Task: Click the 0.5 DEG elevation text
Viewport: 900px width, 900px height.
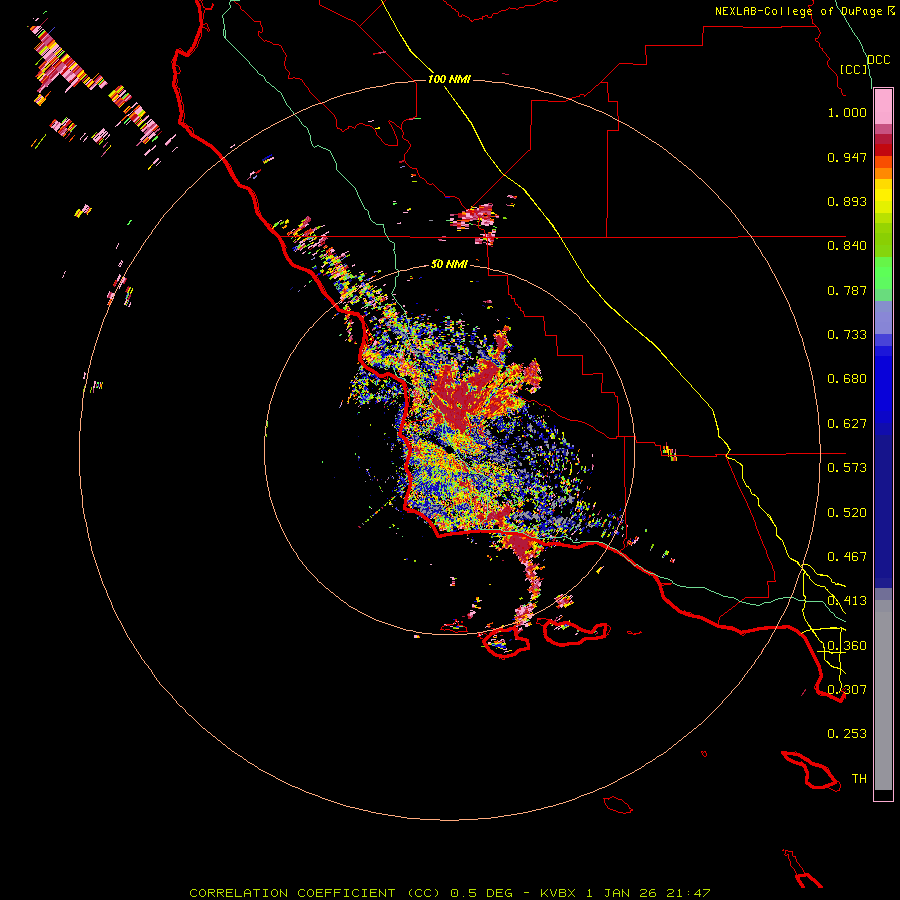Action: [x=480, y=893]
